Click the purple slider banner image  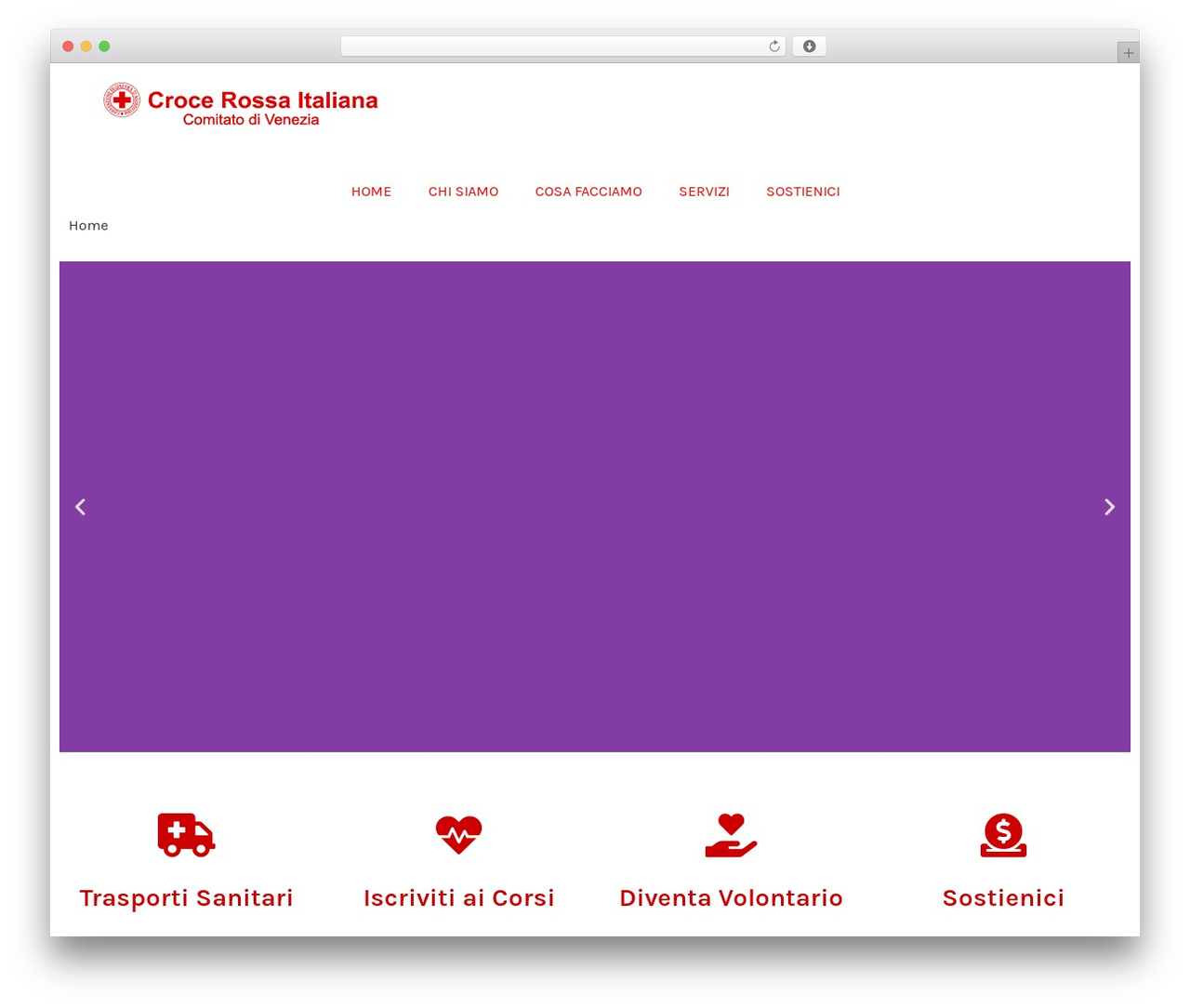pos(595,507)
